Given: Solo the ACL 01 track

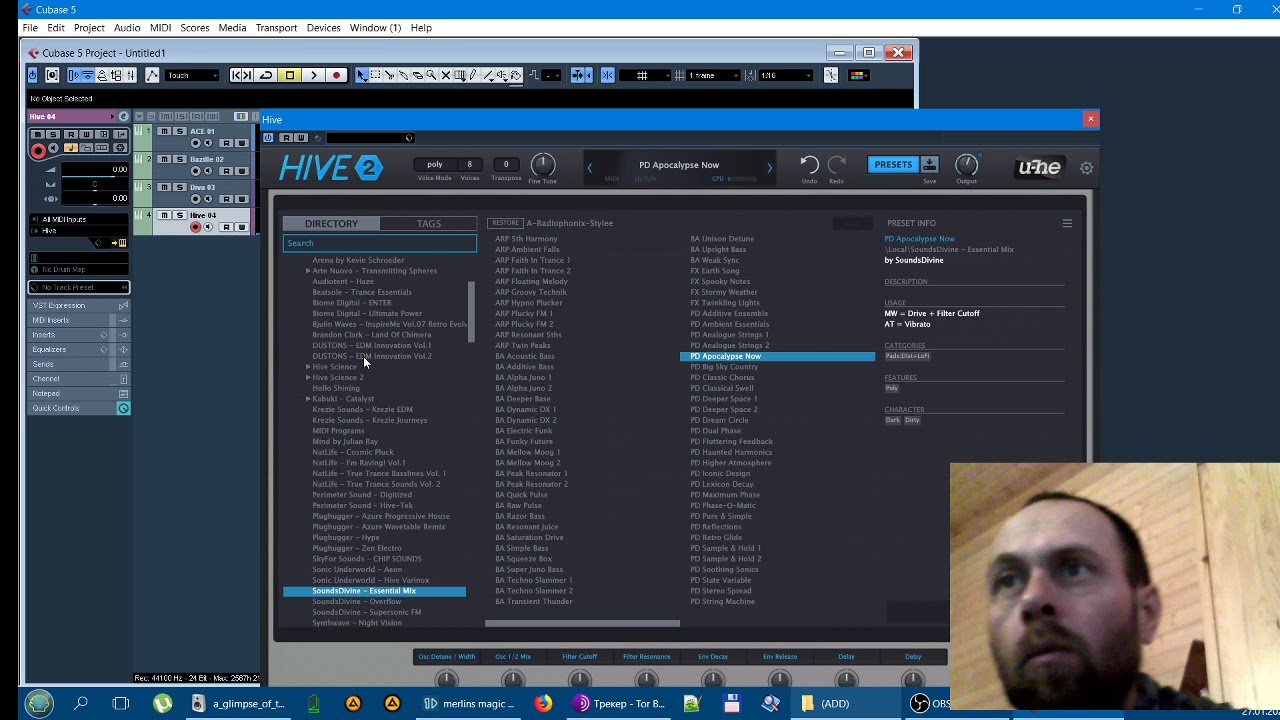Looking at the screenshot, I should (x=179, y=131).
